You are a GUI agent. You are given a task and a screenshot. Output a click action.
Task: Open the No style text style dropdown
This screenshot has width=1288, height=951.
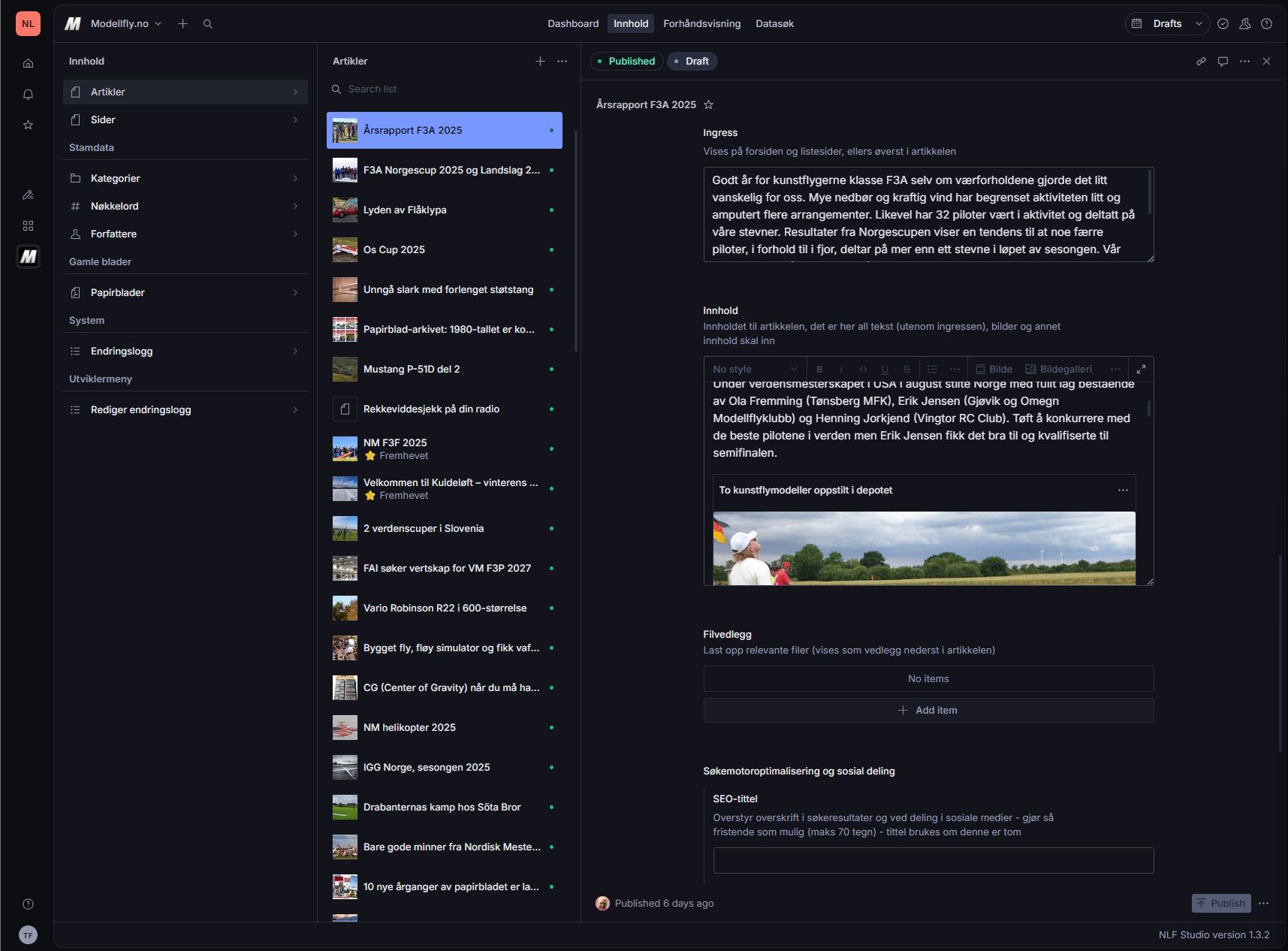(x=754, y=369)
